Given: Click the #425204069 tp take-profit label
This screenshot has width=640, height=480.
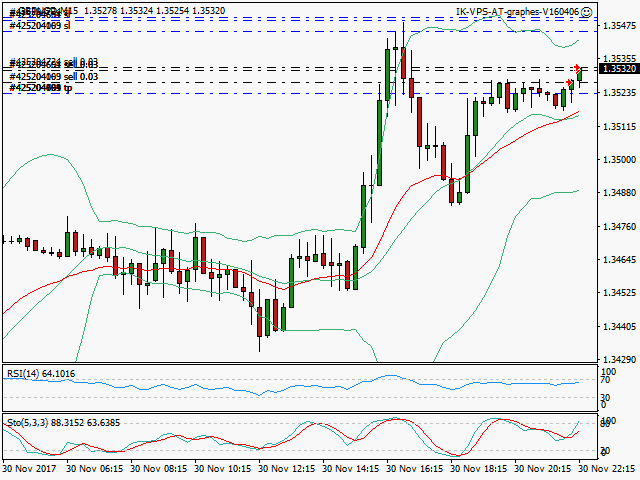Looking at the screenshot, I should (x=42, y=89).
